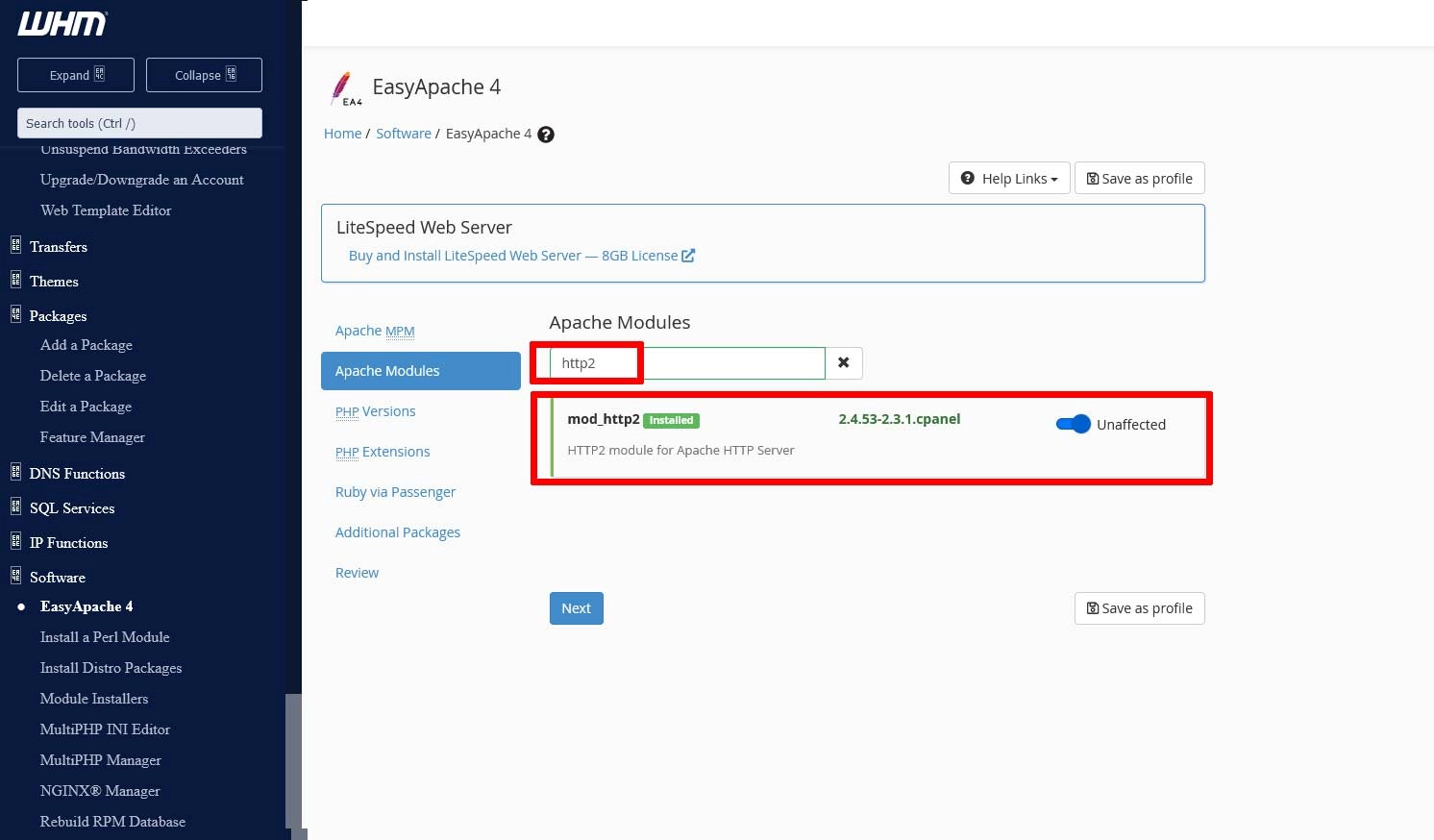
Task: Click the mod_http2 module name
Action: pyautogui.click(x=604, y=419)
